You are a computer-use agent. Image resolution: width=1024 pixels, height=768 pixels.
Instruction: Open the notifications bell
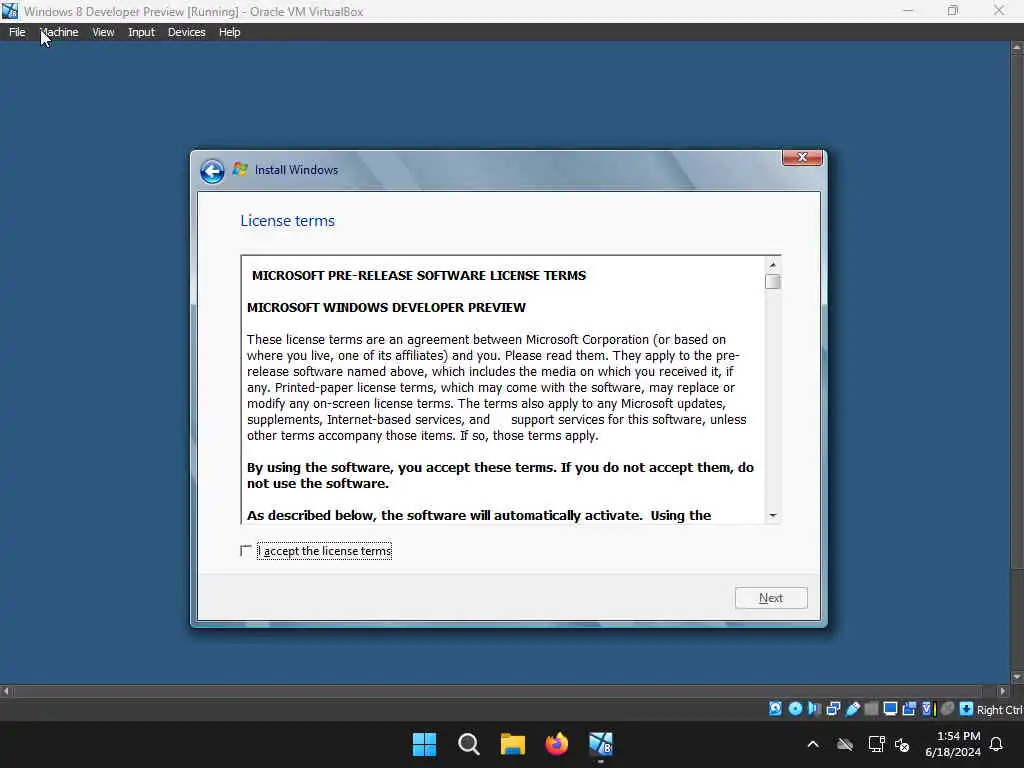coord(996,744)
